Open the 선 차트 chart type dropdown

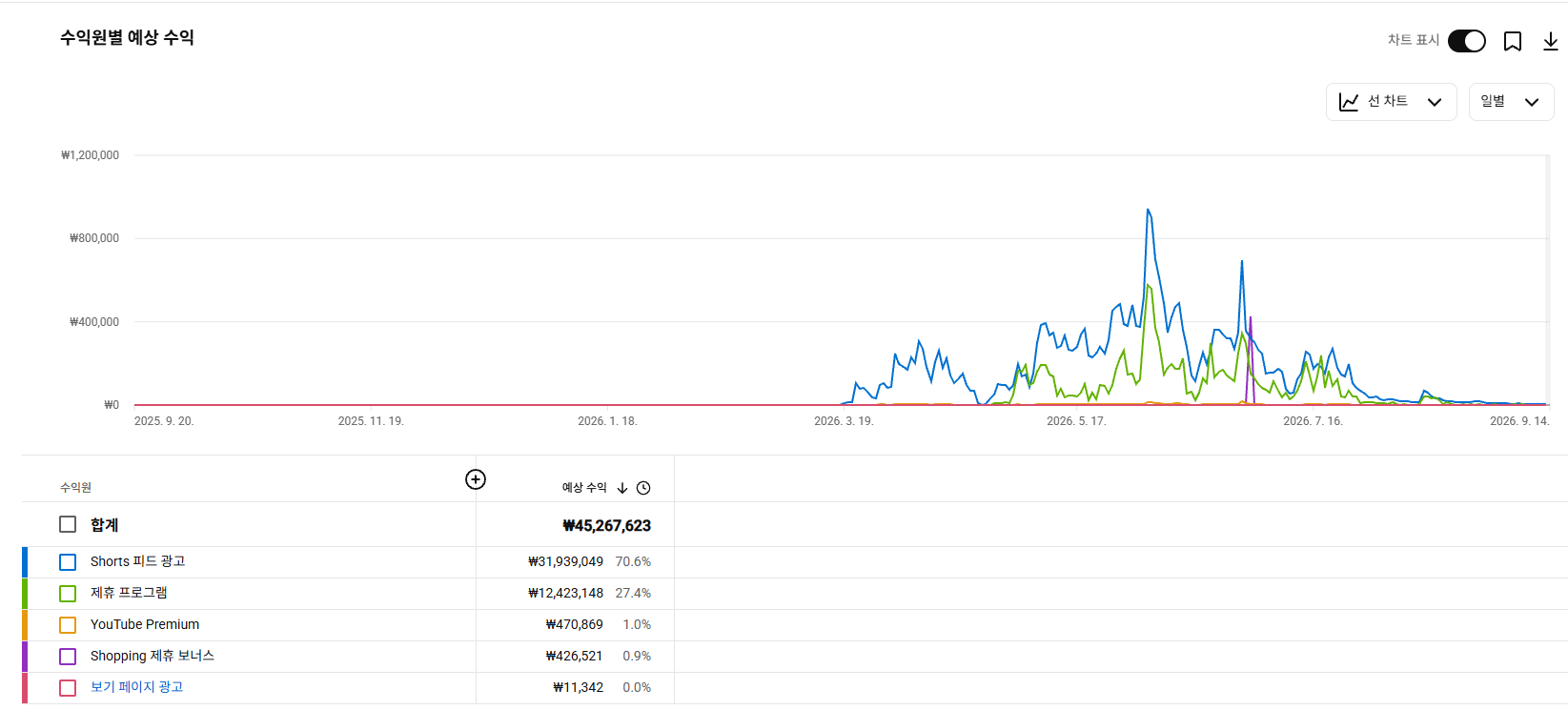click(x=1392, y=102)
